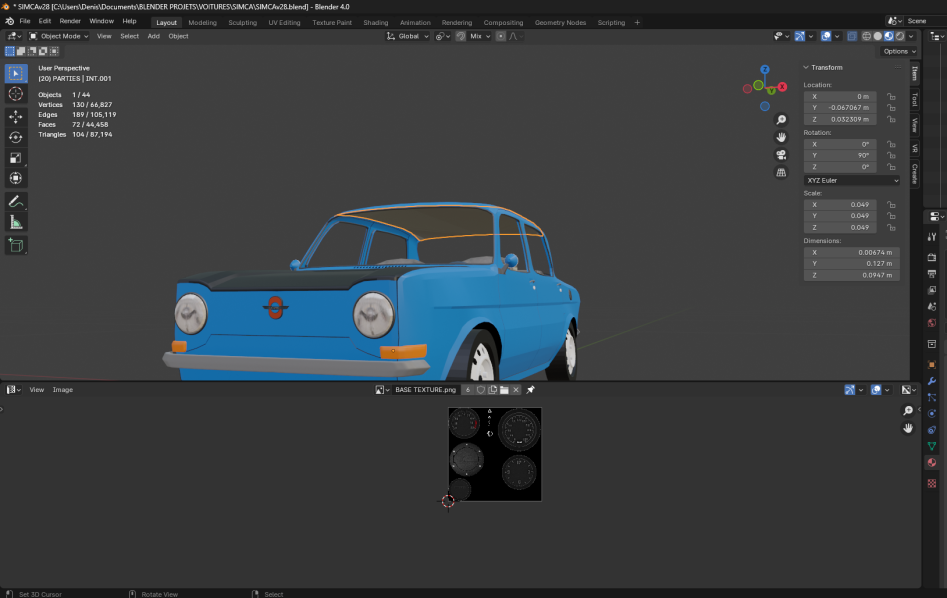Select the Annotate tool
Image resolution: width=947 pixels, height=598 pixels.
16,202
